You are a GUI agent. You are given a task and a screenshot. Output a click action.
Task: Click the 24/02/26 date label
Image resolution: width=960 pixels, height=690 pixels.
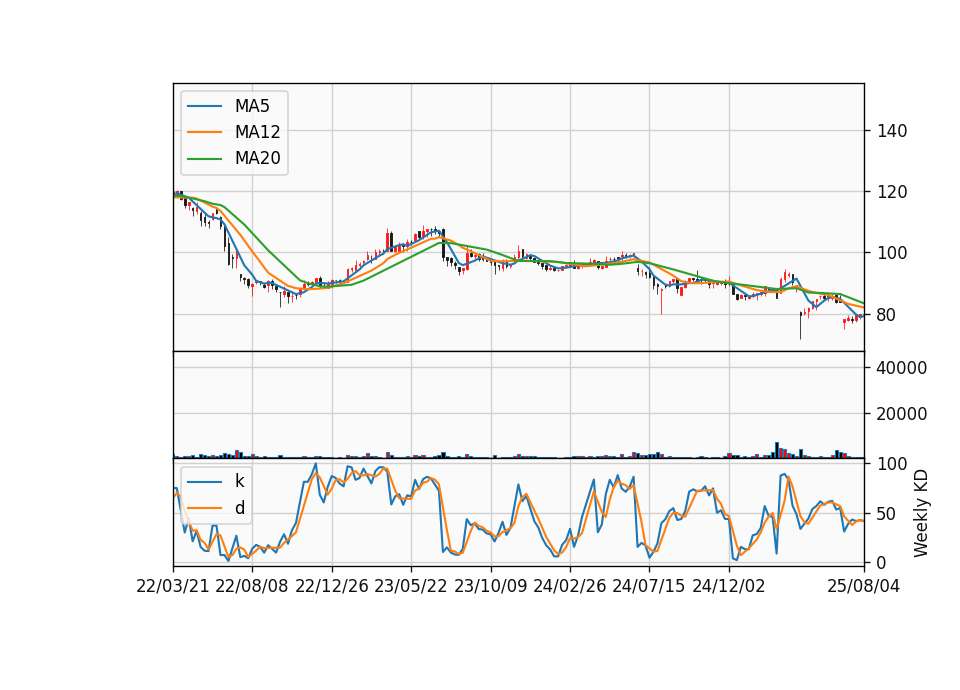[570, 586]
